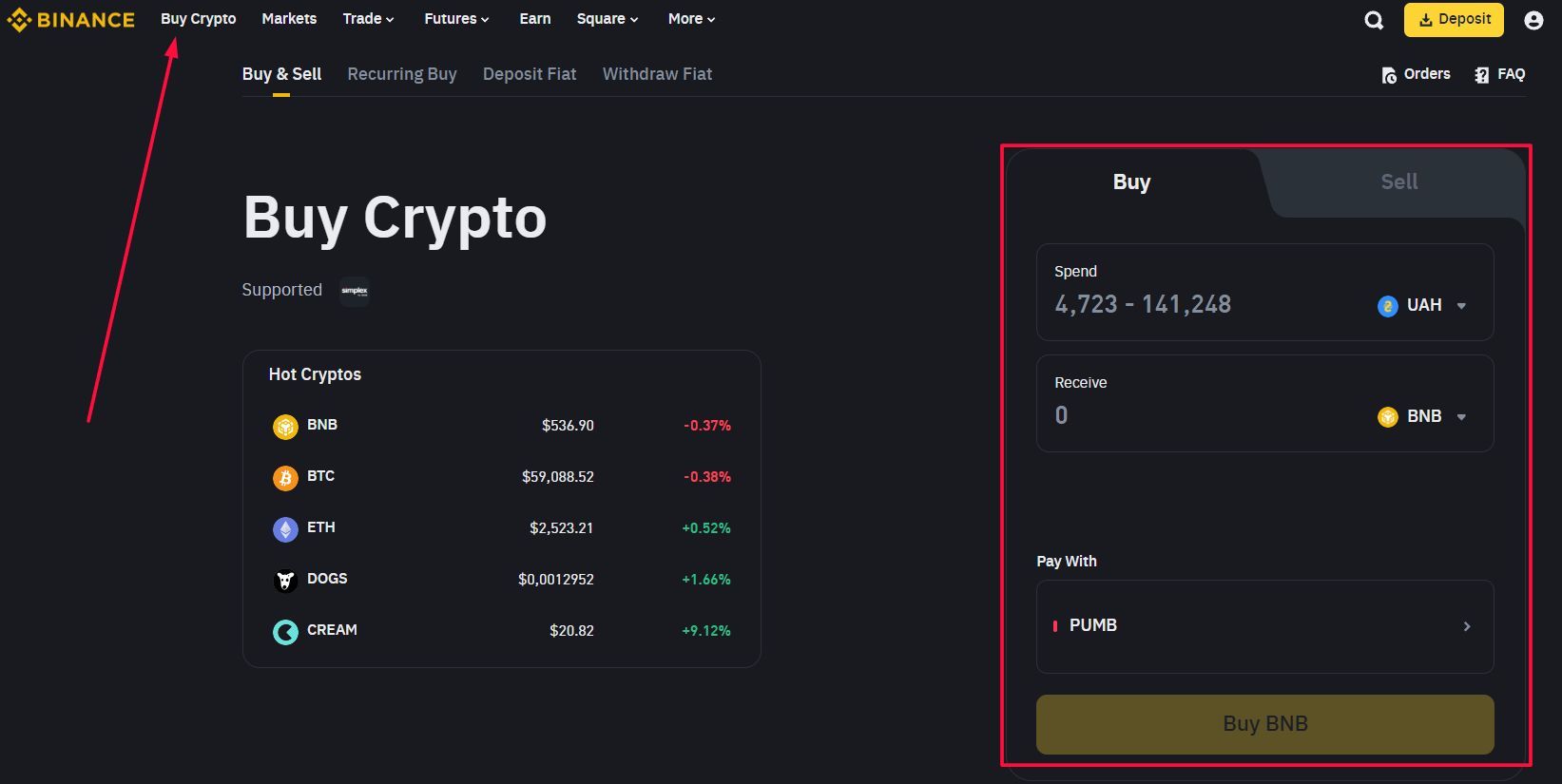
Task: Click DOGS price $0,0012952
Action: [x=555, y=580]
